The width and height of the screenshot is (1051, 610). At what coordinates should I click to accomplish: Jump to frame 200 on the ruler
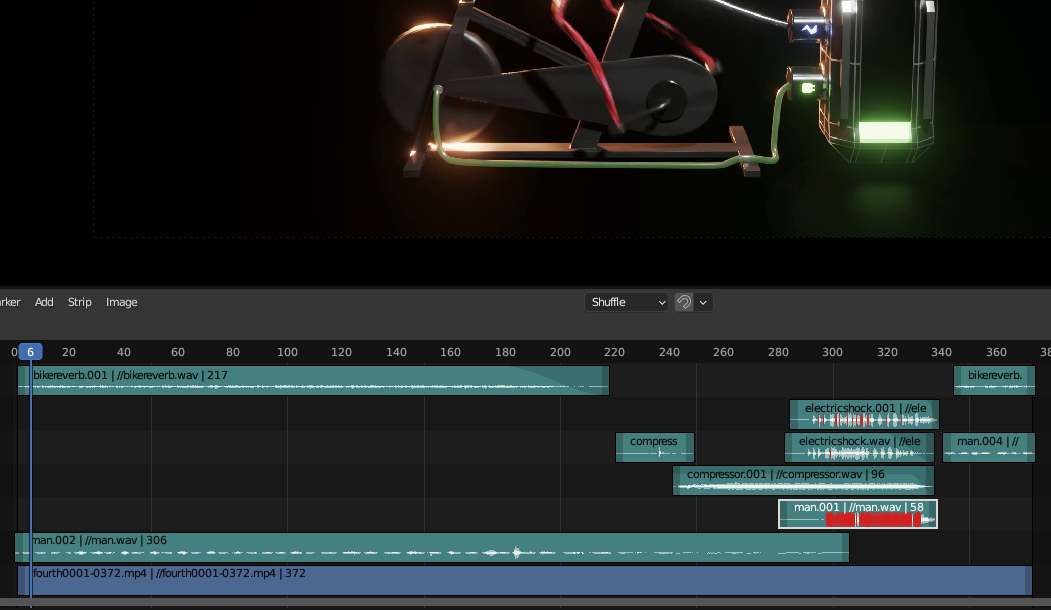[560, 352]
